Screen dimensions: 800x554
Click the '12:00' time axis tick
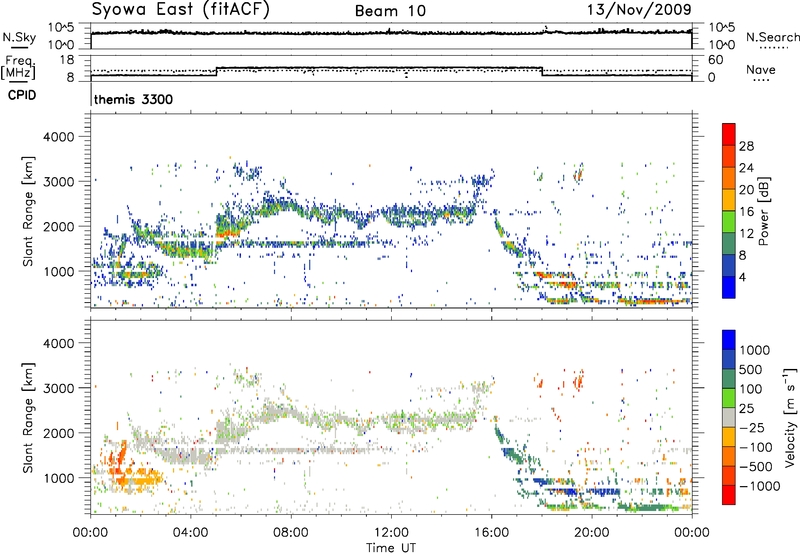(391, 533)
